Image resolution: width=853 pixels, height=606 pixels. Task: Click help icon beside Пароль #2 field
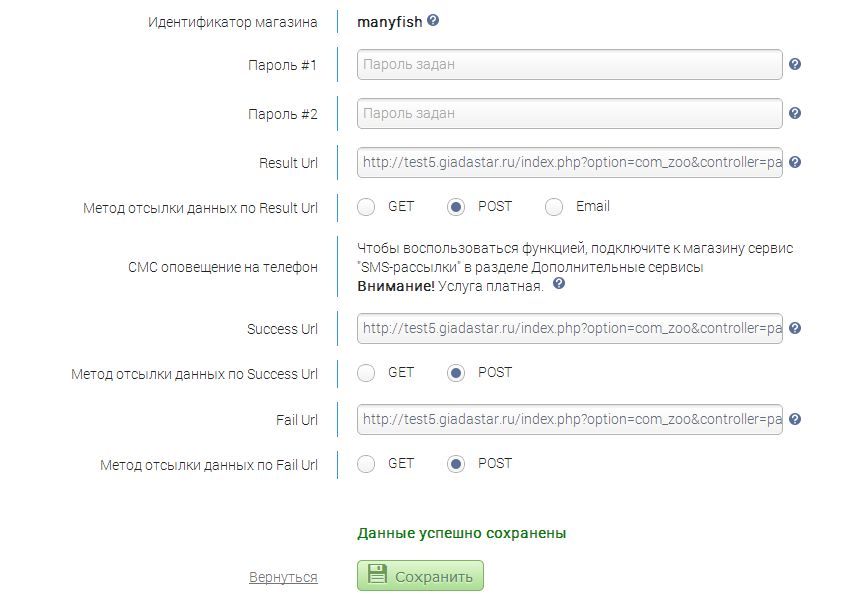(x=795, y=114)
